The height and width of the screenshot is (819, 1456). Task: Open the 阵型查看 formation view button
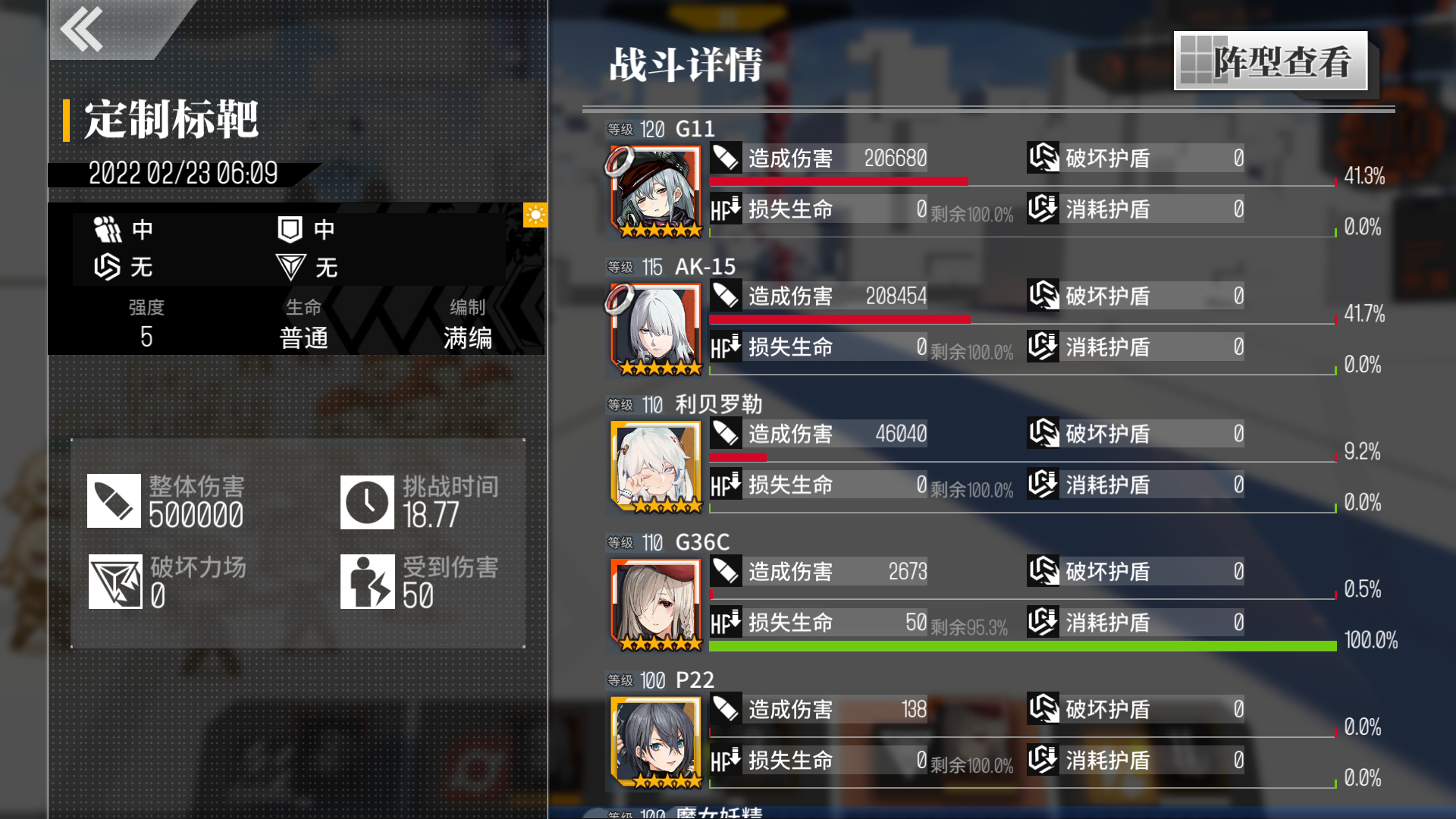1270,61
